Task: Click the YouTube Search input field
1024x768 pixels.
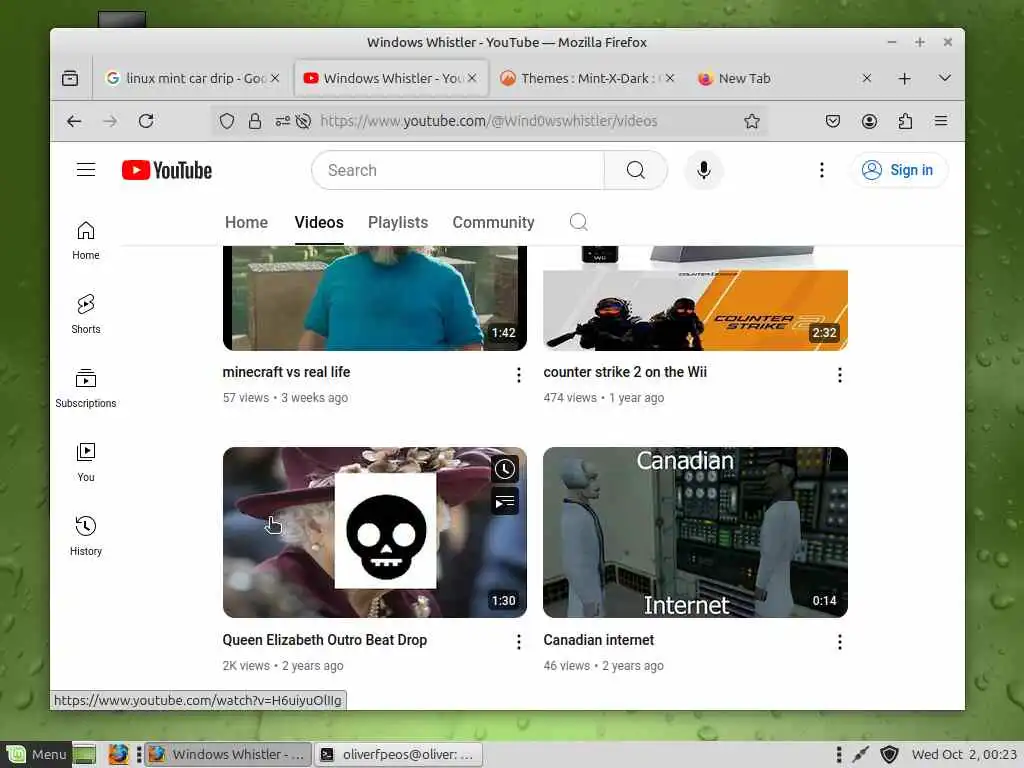Action: (458, 170)
